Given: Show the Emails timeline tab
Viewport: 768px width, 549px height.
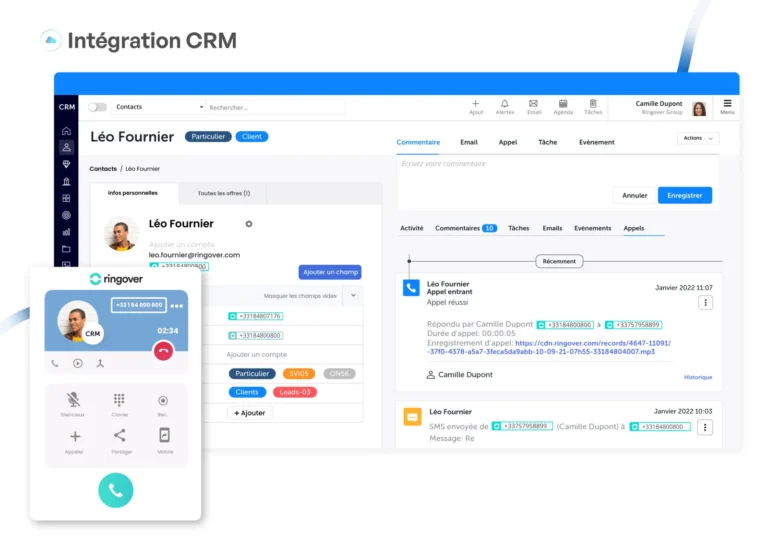Looking at the screenshot, I should coord(552,228).
